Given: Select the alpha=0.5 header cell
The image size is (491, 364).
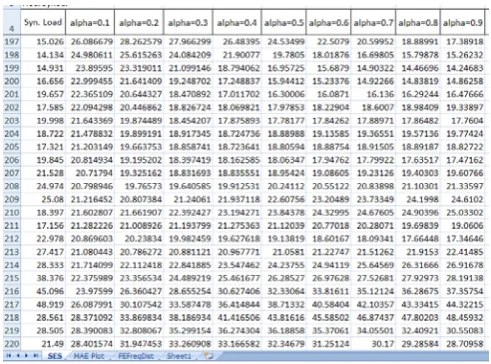Looking at the screenshot, I should (x=284, y=22).
